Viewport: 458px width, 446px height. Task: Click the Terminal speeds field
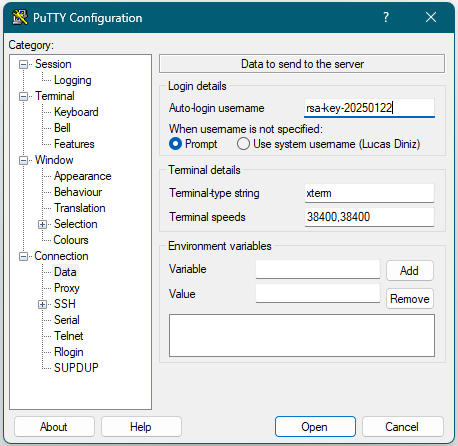pos(369,217)
